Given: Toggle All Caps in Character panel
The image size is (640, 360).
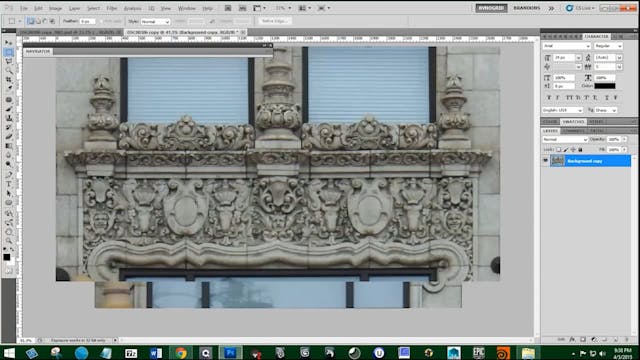Looking at the screenshot, I should point(569,98).
